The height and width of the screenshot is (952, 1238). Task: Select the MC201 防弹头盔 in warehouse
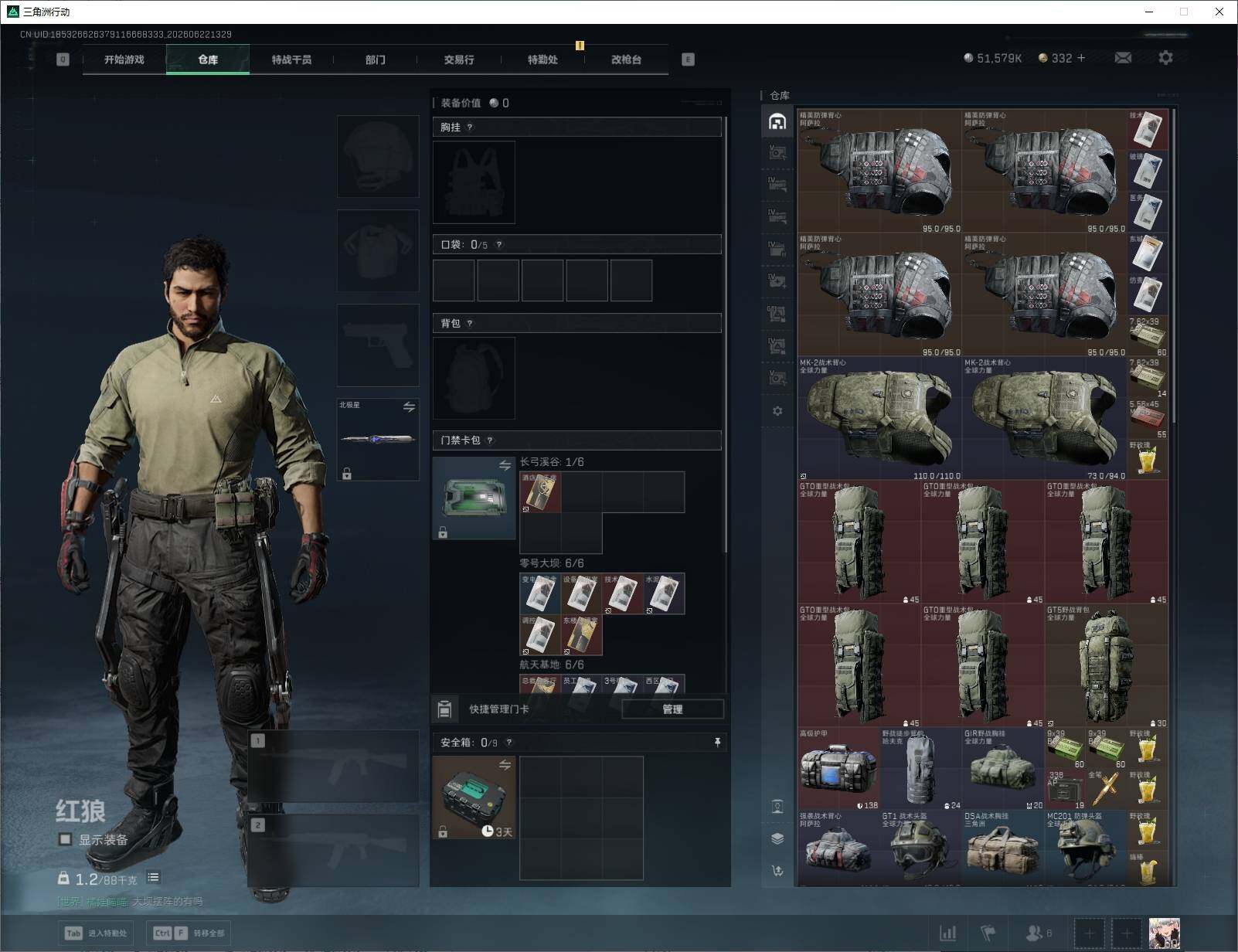click(x=1086, y=848)
